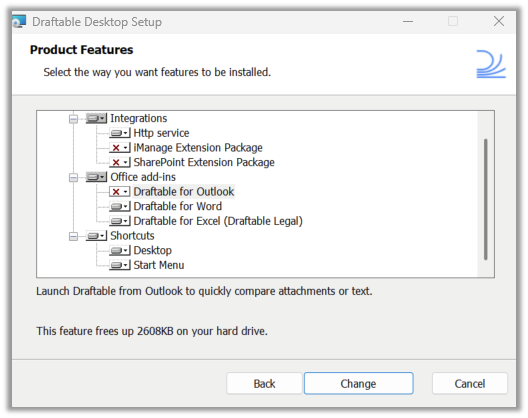528x418 pixels.
Task: Select the Draftable for Word tree item
Action: [x=178, y=206]
